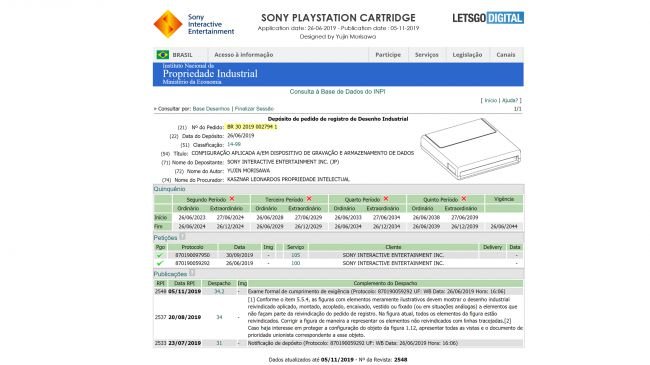This screenshot has width=650, height=365.
Task: Click the Cliente column header
Action: pyautogui.click(x=393, y=247)
